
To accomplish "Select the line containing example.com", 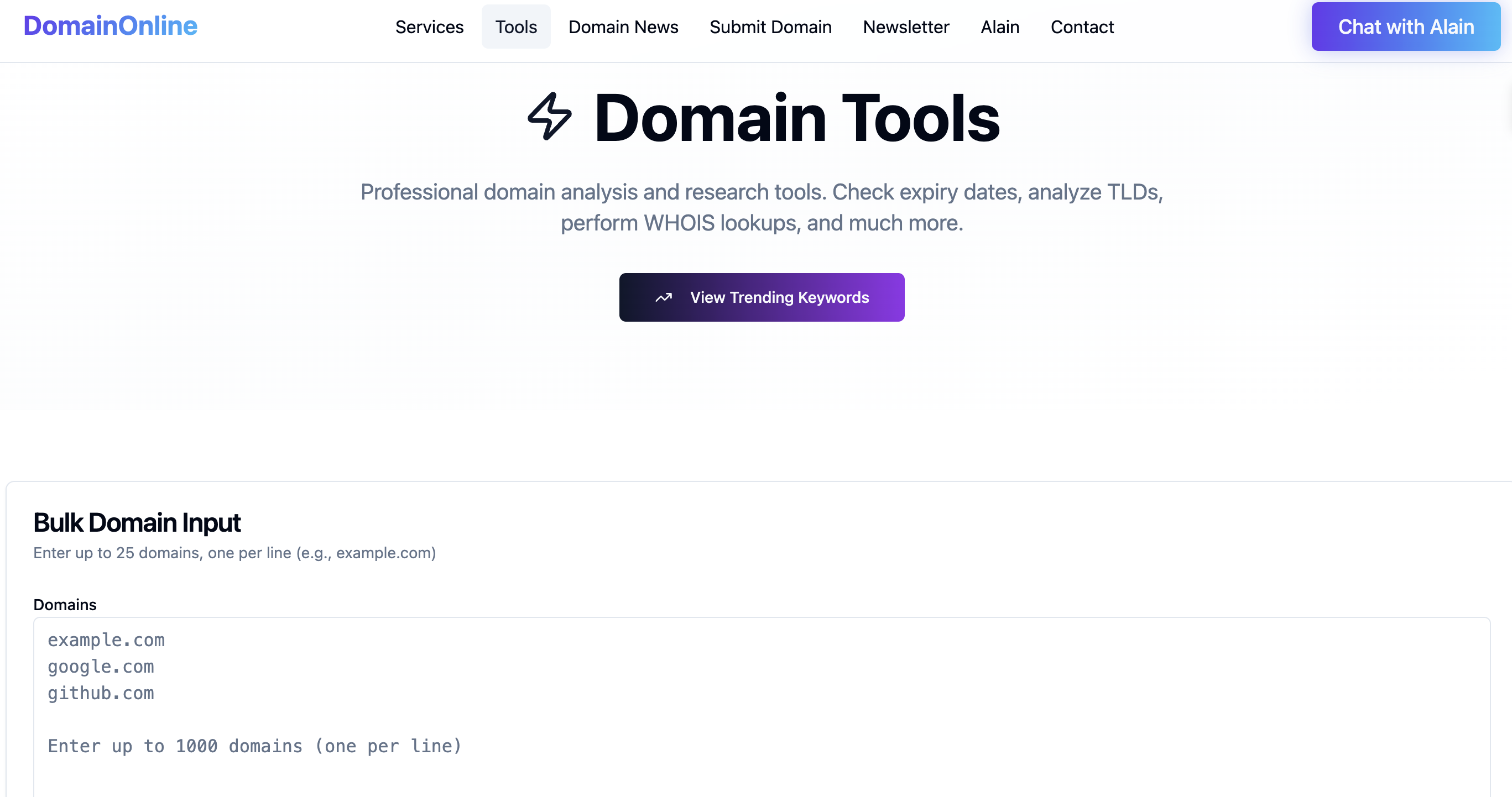I will pyautogui.click(x=106, y=640).
